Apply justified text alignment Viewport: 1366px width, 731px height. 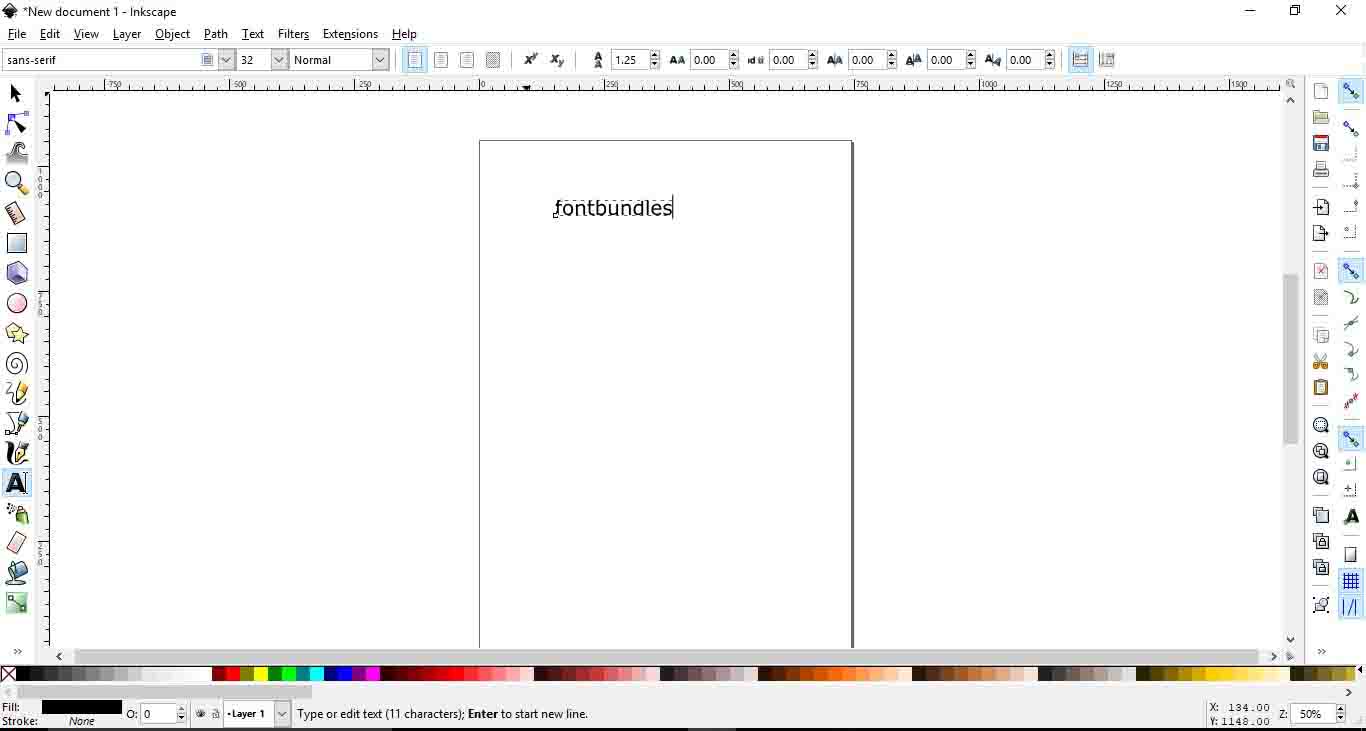[x=492, y=60]
